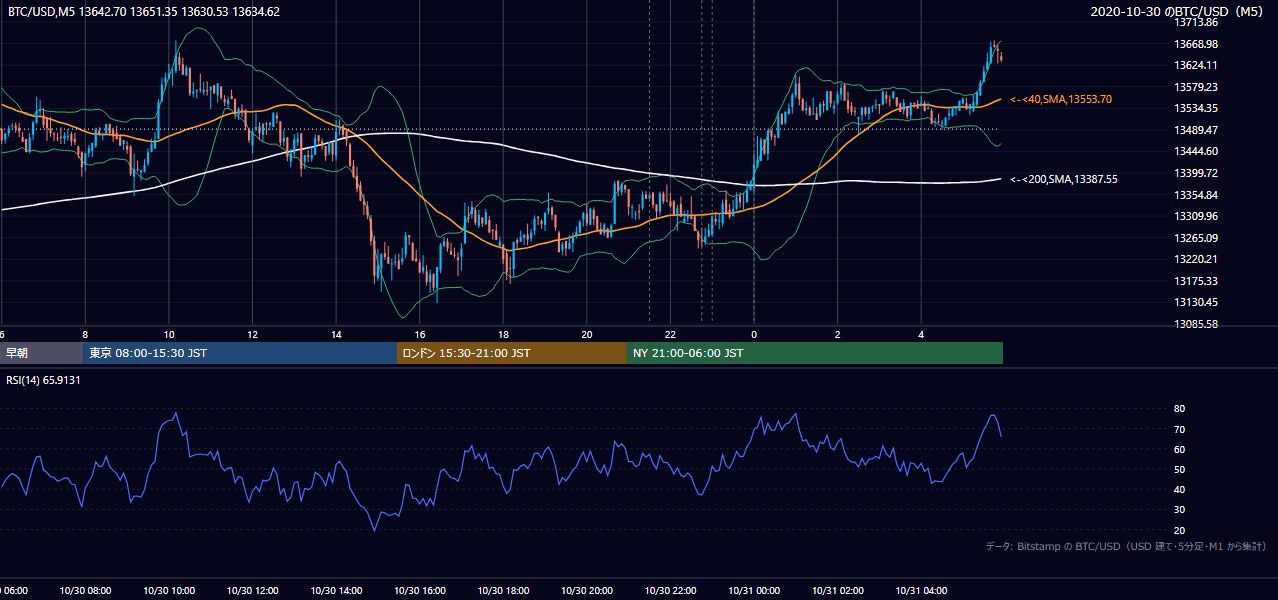This screenshot has width=1278, height=600.
Task: Select the NY 21:00-06:00 JST session bar
Action: point(815,353)
